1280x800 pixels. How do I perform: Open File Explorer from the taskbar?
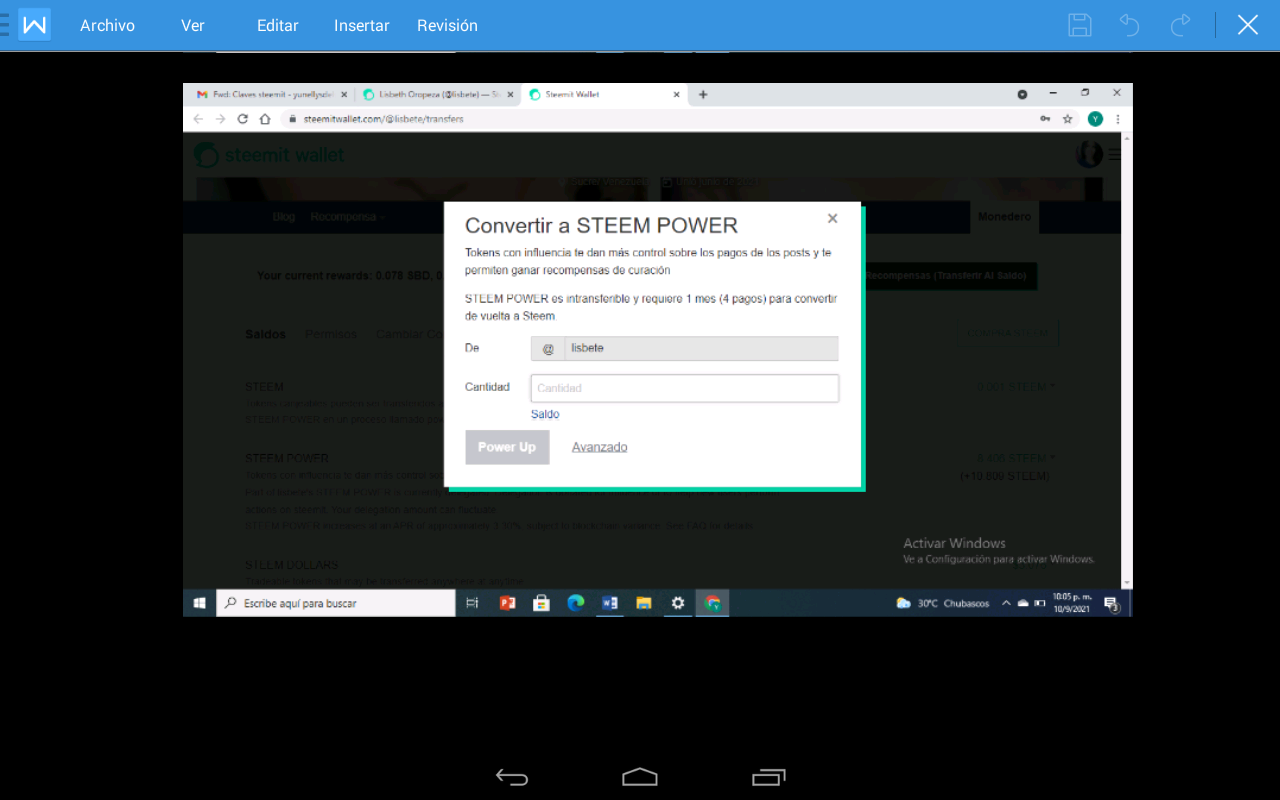(x=644, y=603)
